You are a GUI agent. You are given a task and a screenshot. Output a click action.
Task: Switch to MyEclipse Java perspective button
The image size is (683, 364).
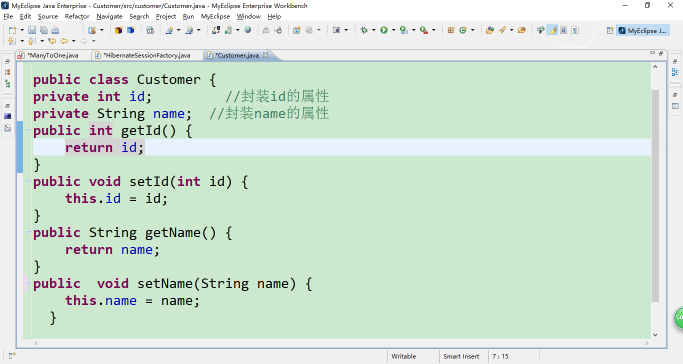click(x=642, y=30)
